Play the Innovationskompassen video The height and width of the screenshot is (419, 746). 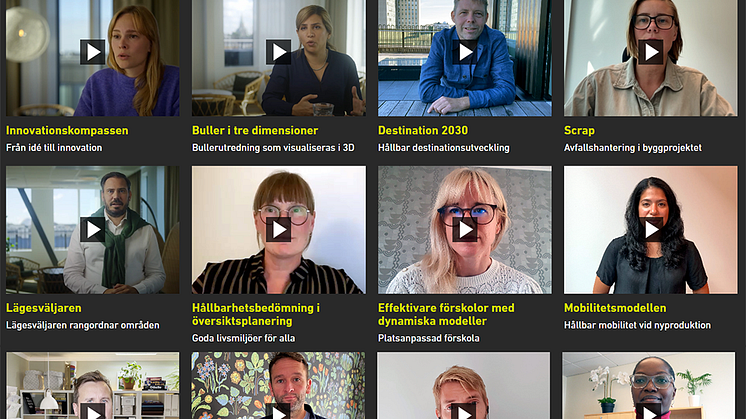click(93, 52)
